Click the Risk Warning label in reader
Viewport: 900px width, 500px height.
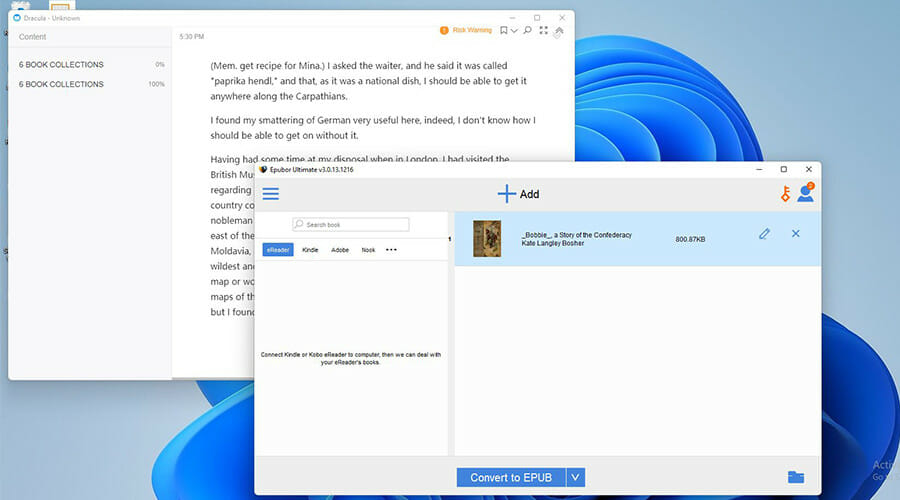472,30
